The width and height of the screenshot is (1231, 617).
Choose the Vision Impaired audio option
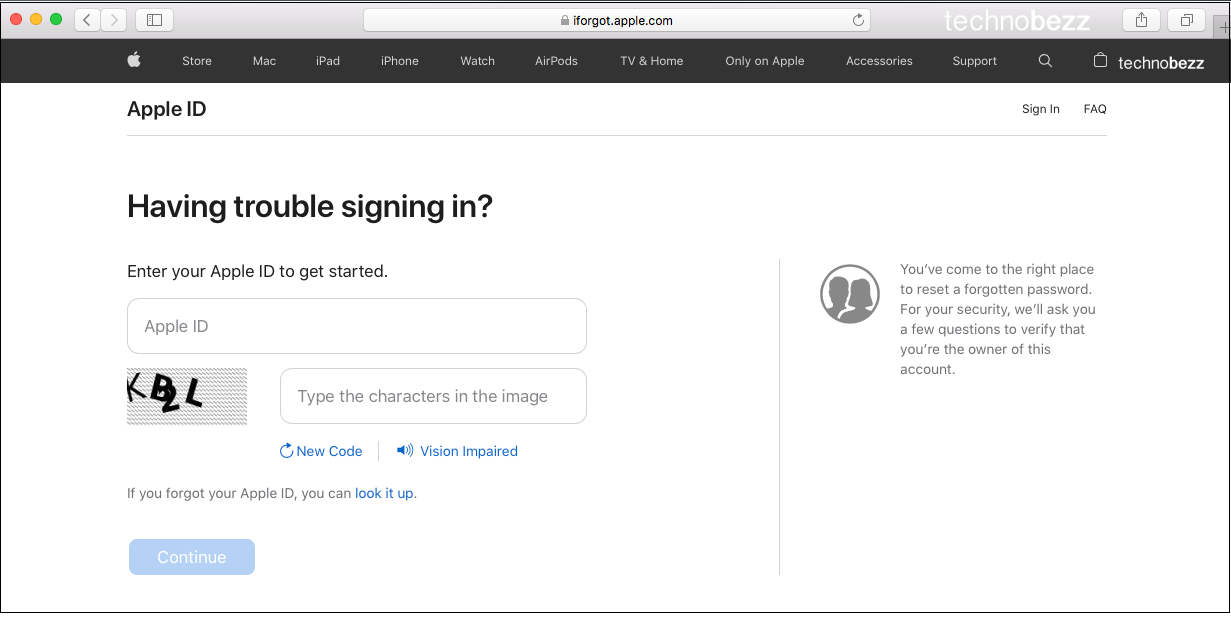coord(469,451)
